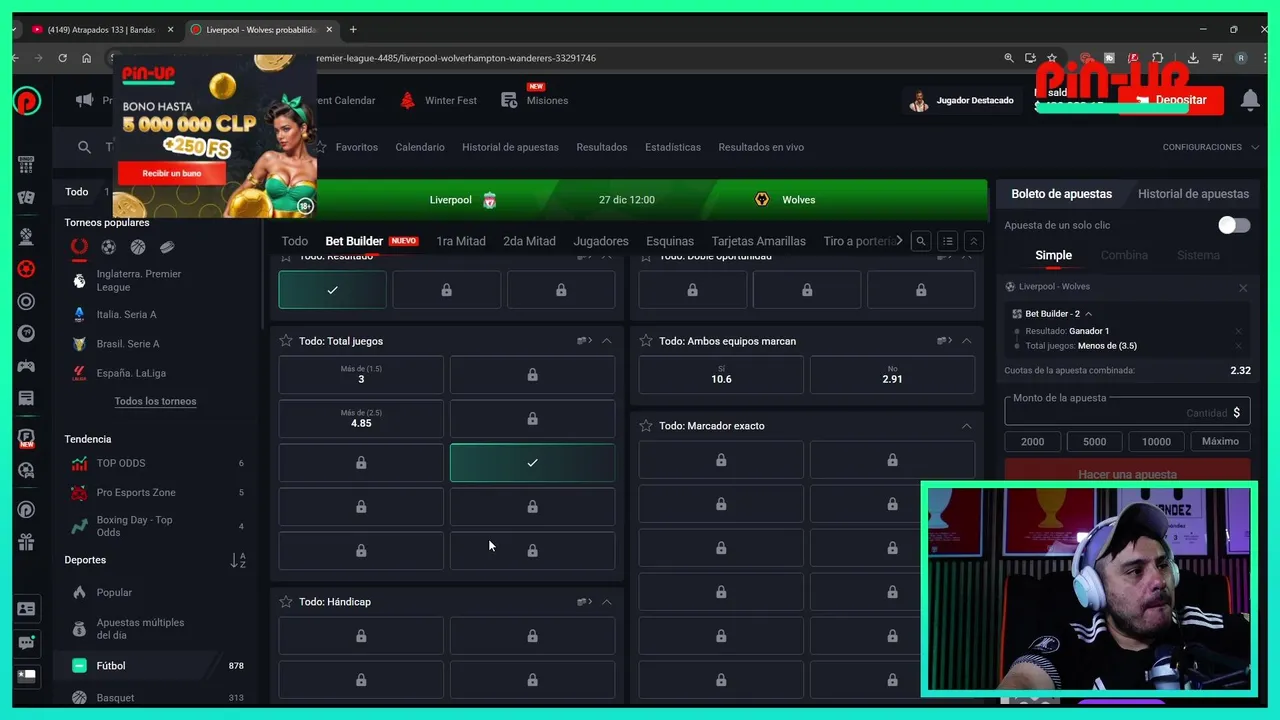1280x720 pixels.
Task: Open the chat icon in left sidebar
Action: point(26,643)
